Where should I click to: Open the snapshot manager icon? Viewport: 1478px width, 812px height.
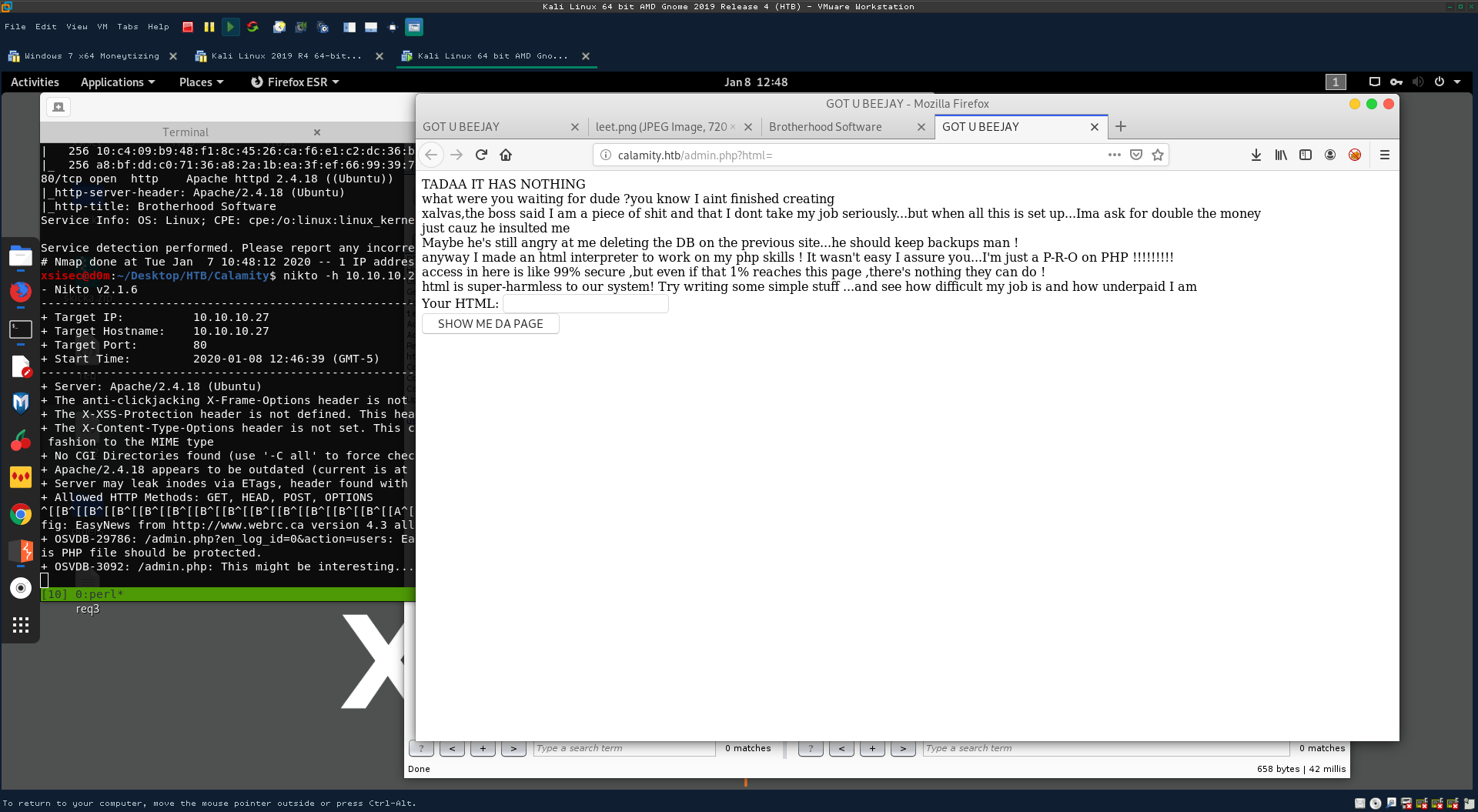pyautogui.click(x=323, y=27)
